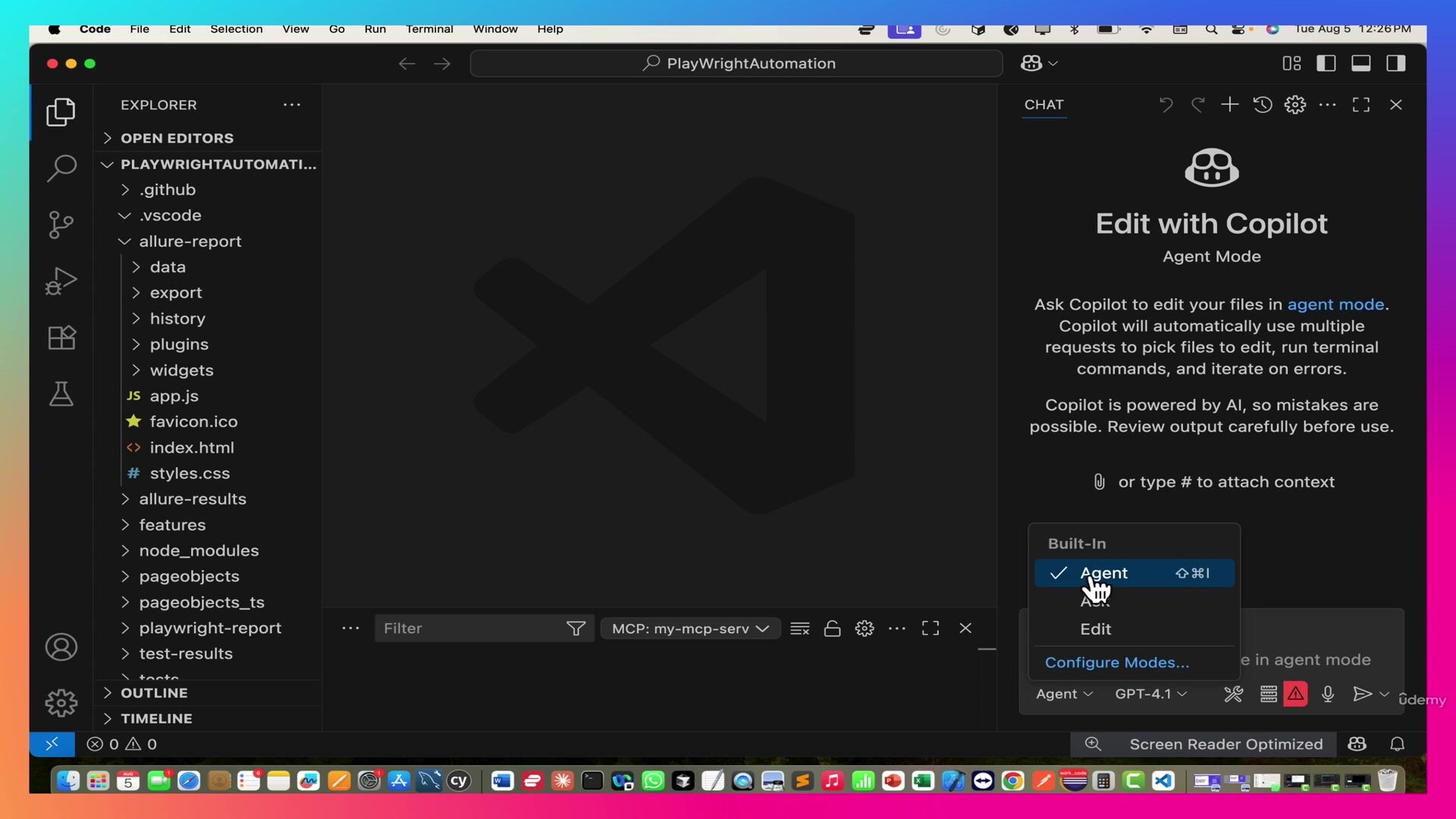The height and width of the screenshot is (819, 1456).
Task: Click the Filter input in output panel
Action: (x=470, y=629)
